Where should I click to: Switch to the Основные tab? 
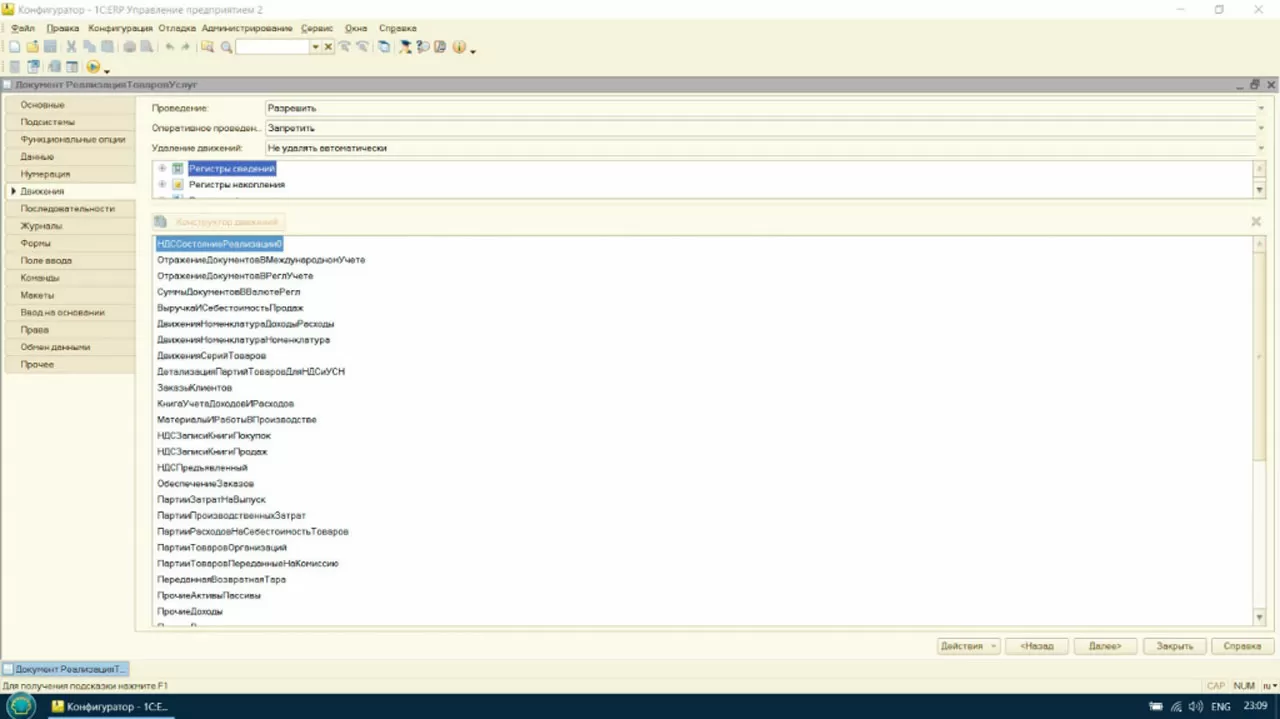coord(69,105)
